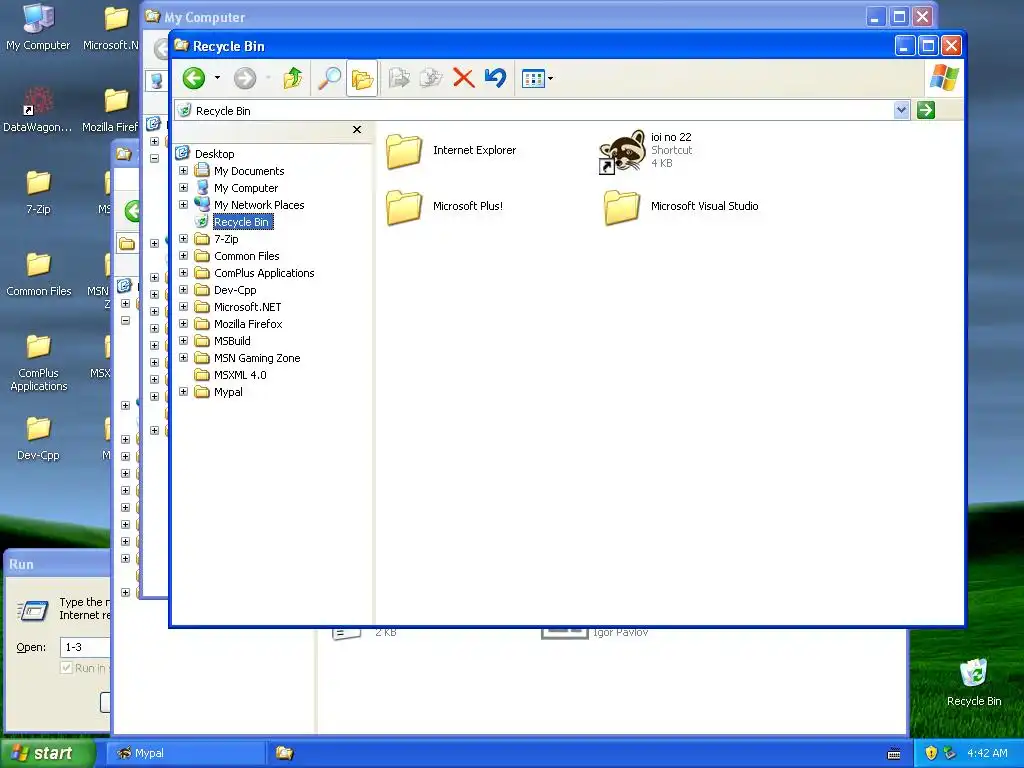Select the Mypal folder in tree
Screen dimensions: 1024x768
[228, 392]
